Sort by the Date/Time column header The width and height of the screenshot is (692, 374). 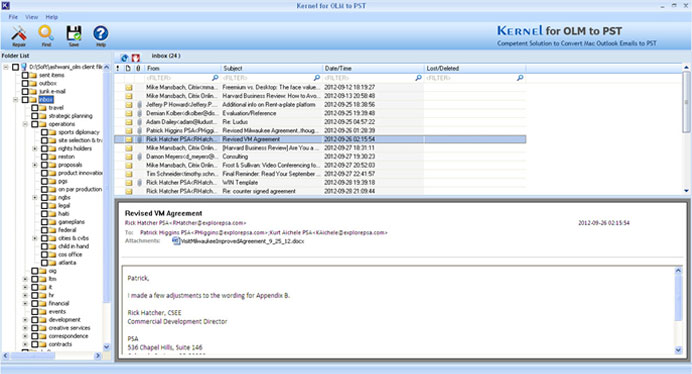pyautogui.click(x=373, y=68)
